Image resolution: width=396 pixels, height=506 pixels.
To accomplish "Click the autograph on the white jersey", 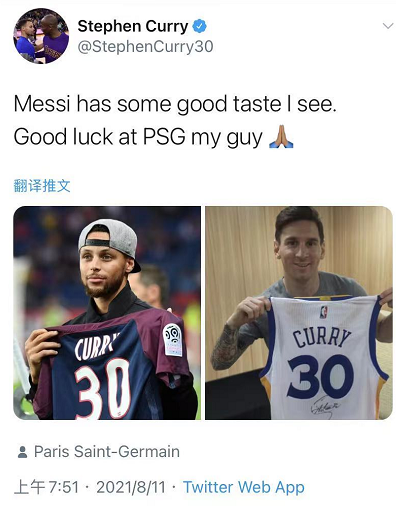I will click(x=325, y=406).
